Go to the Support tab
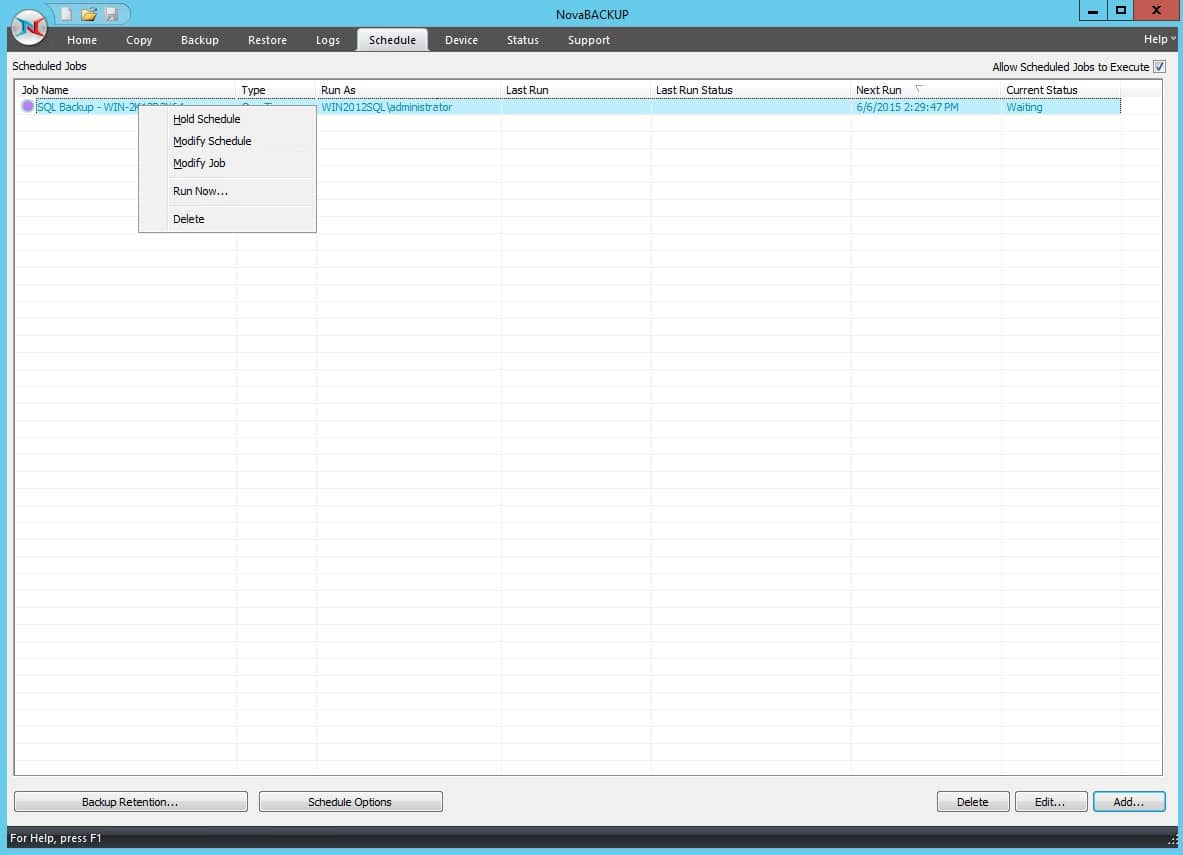 (x=588, y=40)
